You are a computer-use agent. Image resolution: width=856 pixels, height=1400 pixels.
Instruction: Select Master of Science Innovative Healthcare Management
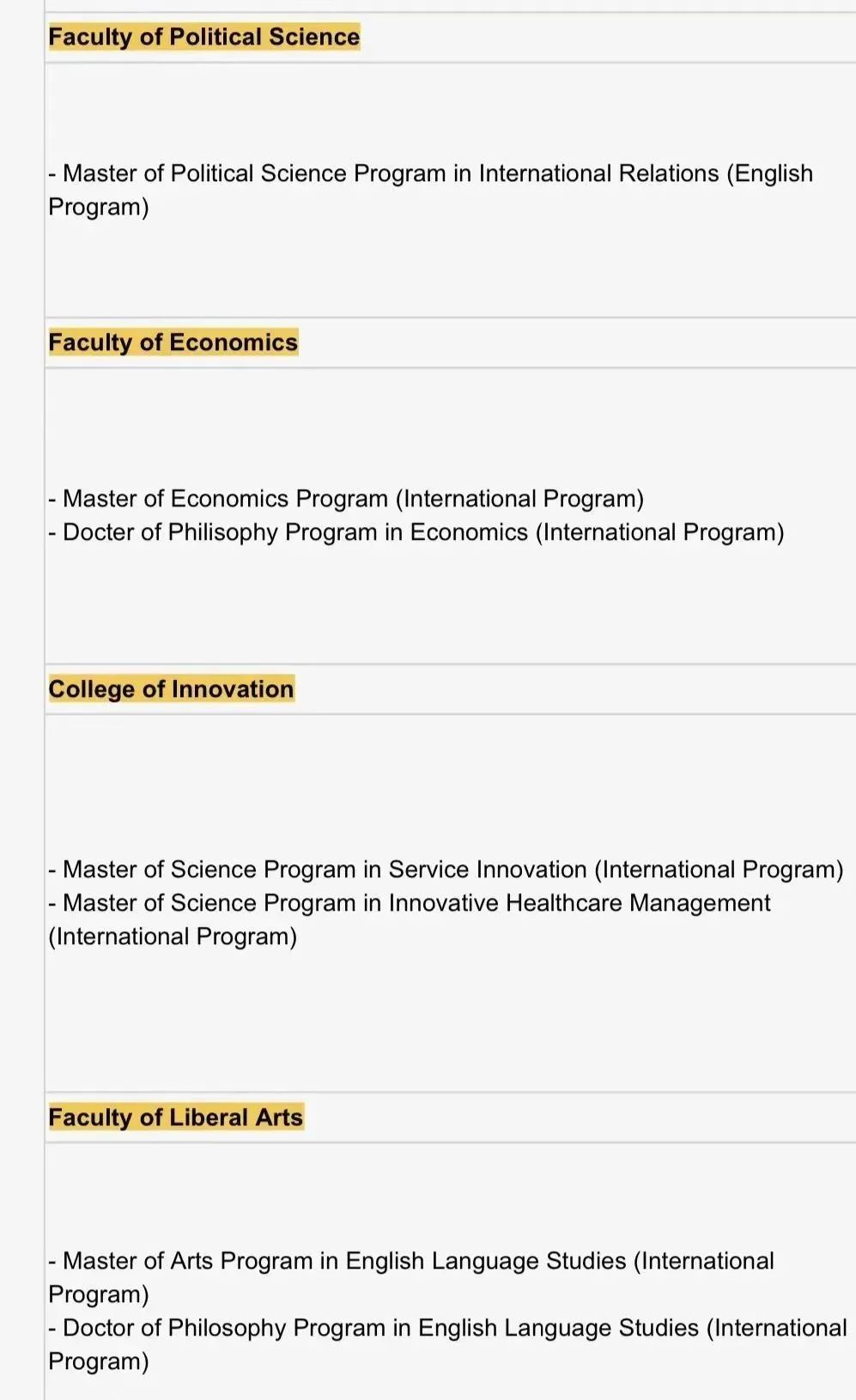[x=410, y=919]
